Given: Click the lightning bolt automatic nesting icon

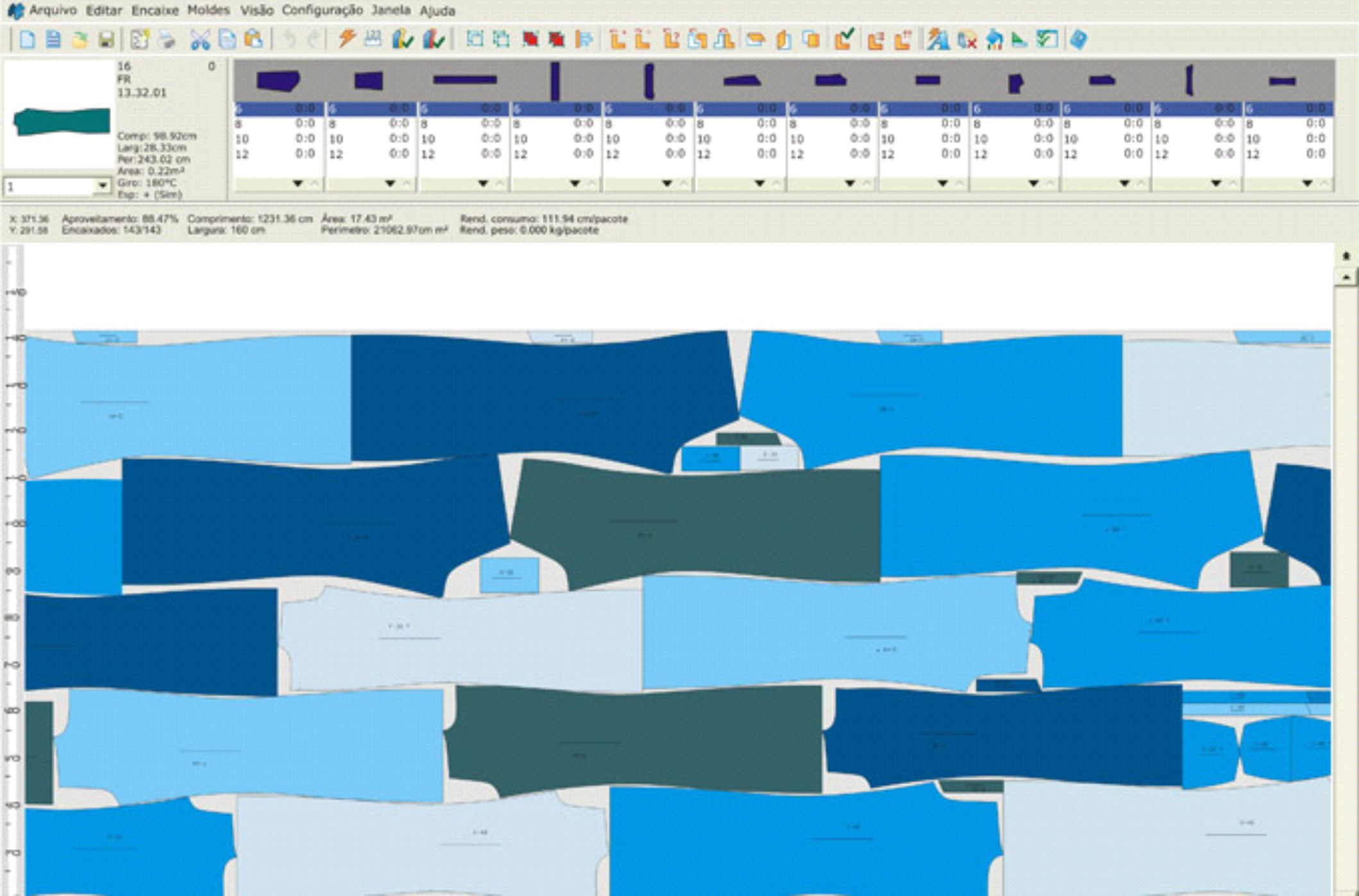Looking at the screenshot, I should click(x=347, y=39).
